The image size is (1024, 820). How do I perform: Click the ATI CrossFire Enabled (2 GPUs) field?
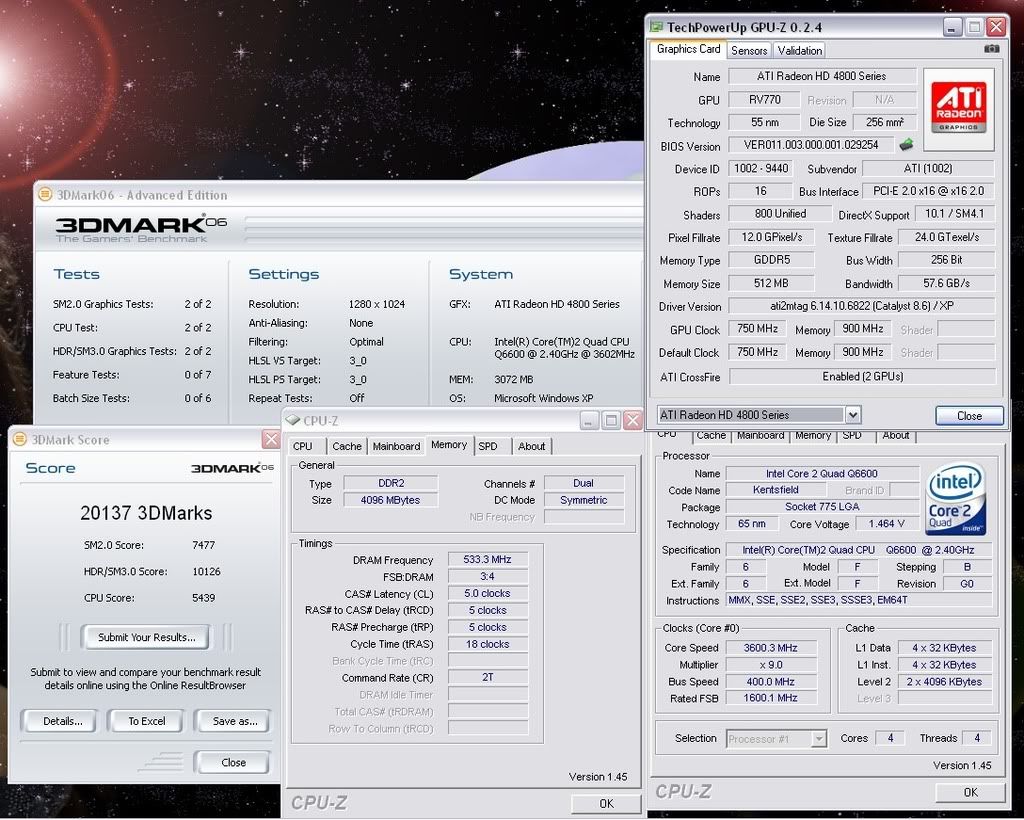(x=862, y=377)
